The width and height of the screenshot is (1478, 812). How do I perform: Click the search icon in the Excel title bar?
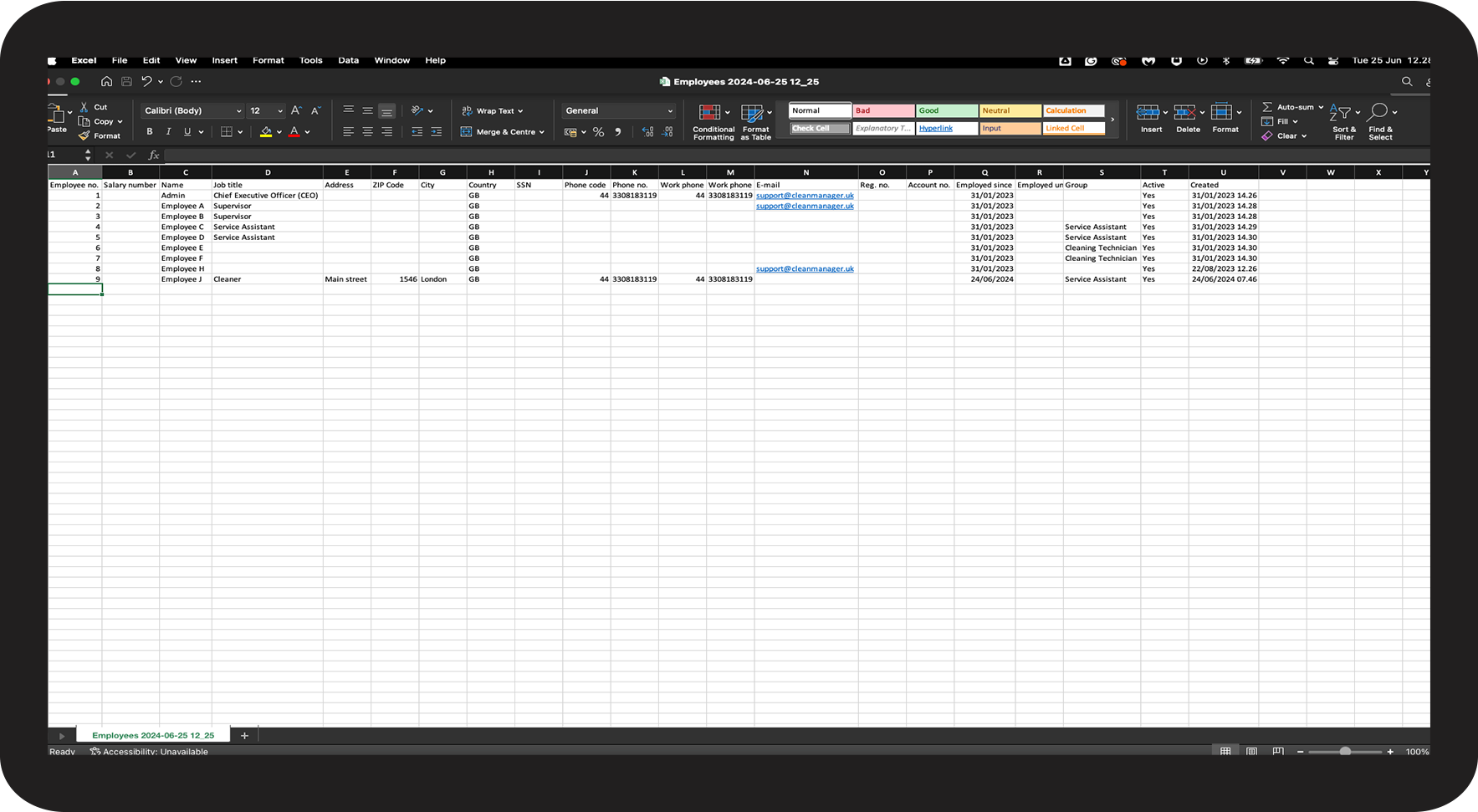click(1407, 82)
